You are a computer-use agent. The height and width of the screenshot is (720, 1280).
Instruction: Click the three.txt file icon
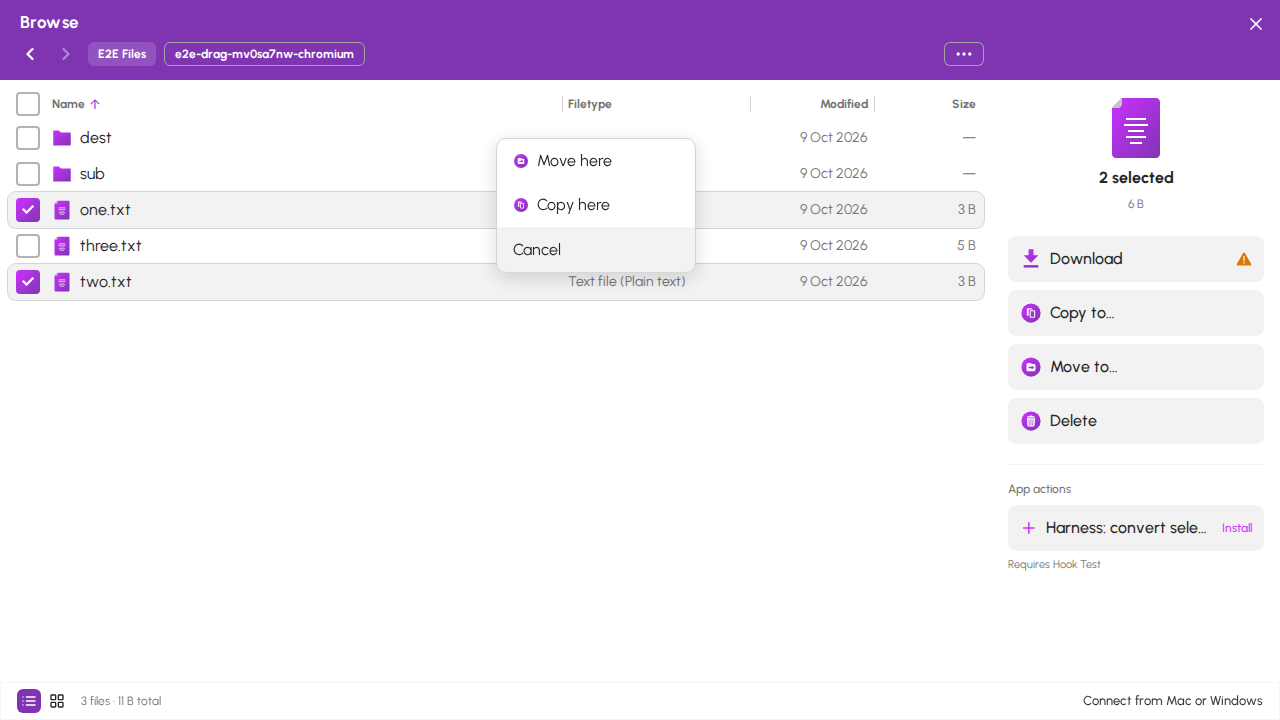pos(62,246)
